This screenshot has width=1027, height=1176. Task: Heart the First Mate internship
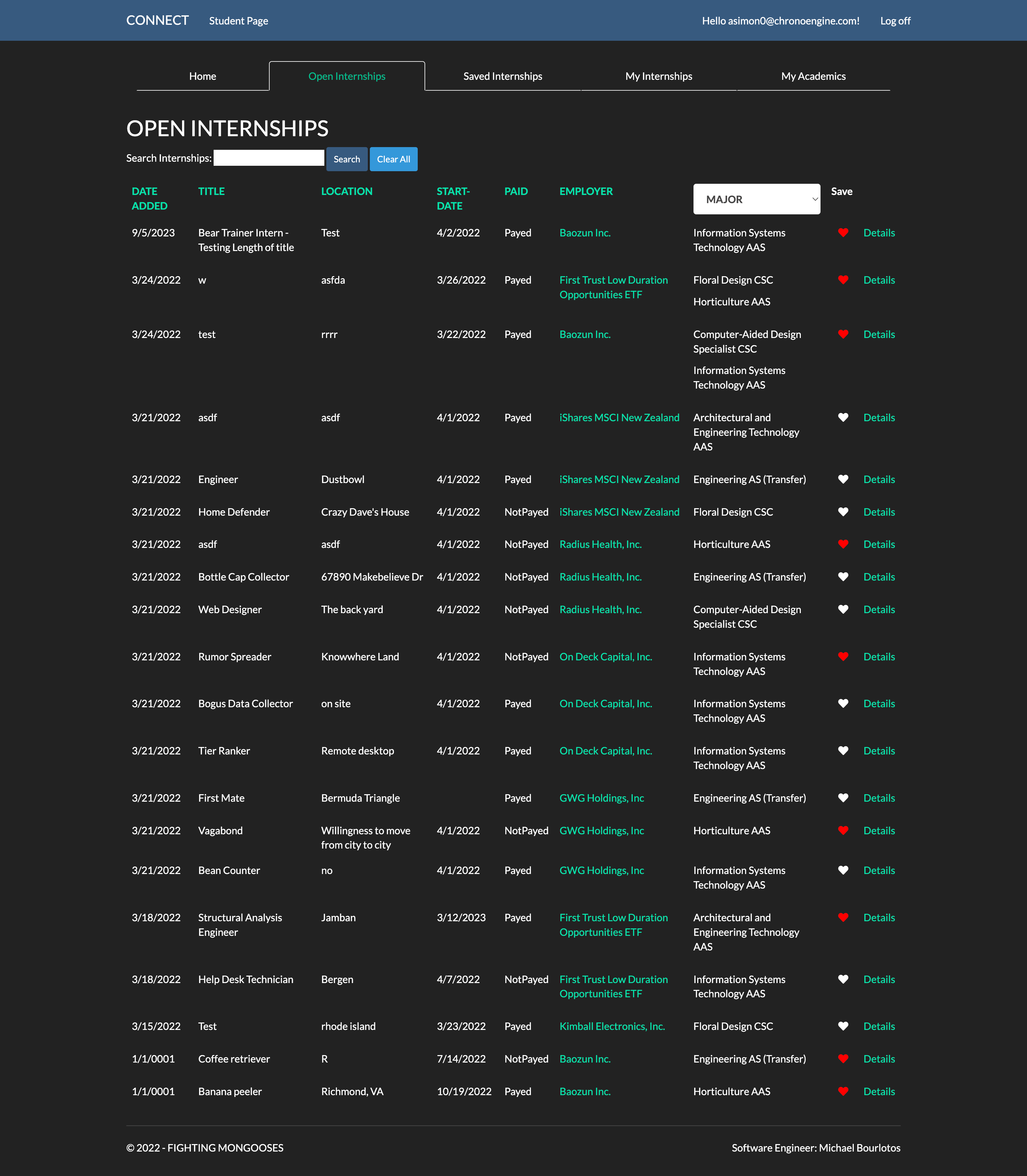(843, 798)
